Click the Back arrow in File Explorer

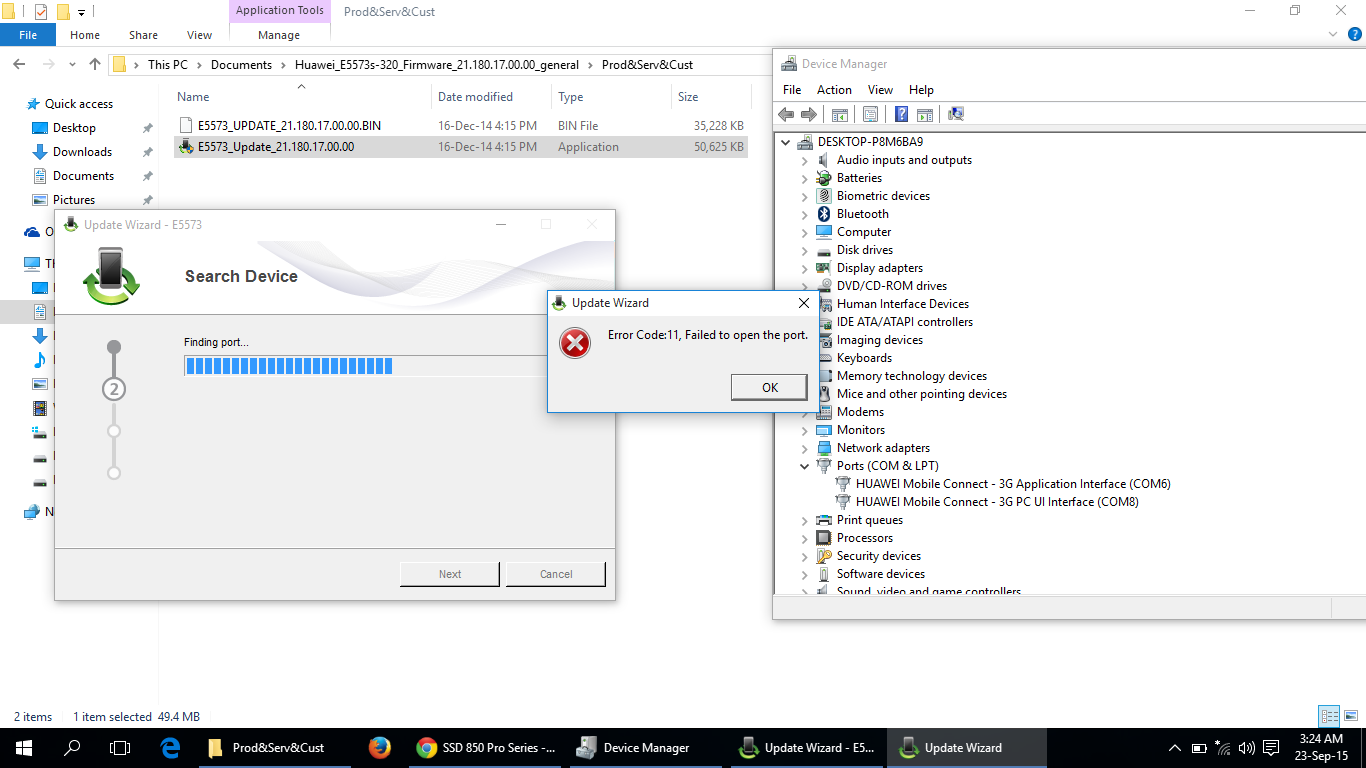[19, 65]
